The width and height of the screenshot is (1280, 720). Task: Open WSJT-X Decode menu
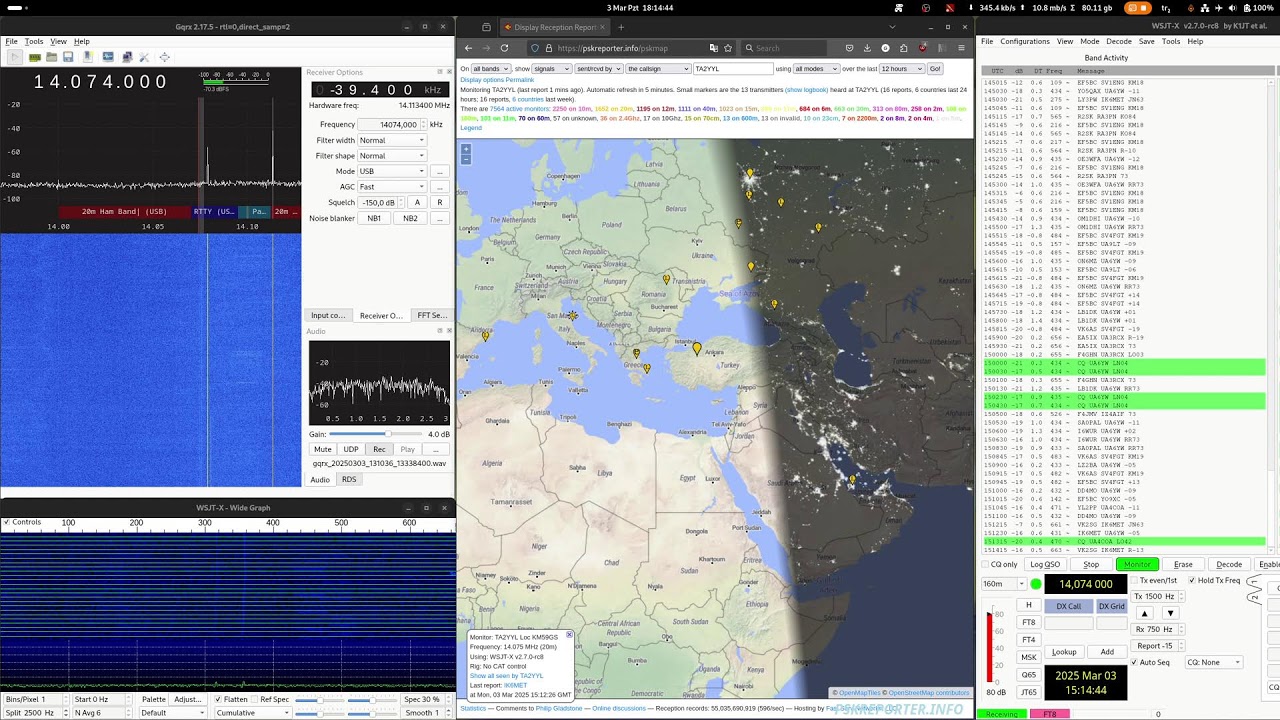(x=1118, y=41)
